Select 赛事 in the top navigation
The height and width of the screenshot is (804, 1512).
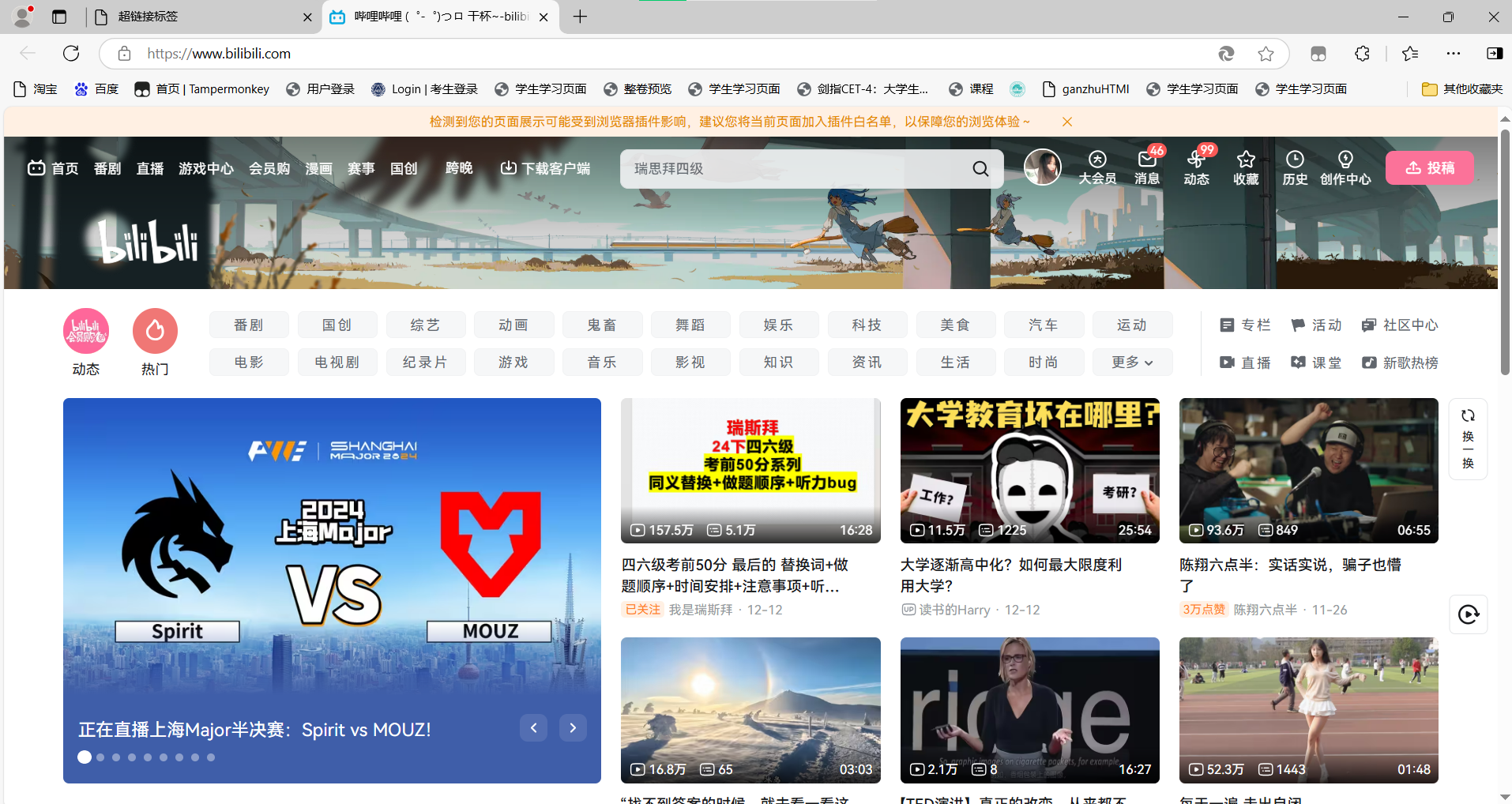pyautogui.click(x=361, y=168)
